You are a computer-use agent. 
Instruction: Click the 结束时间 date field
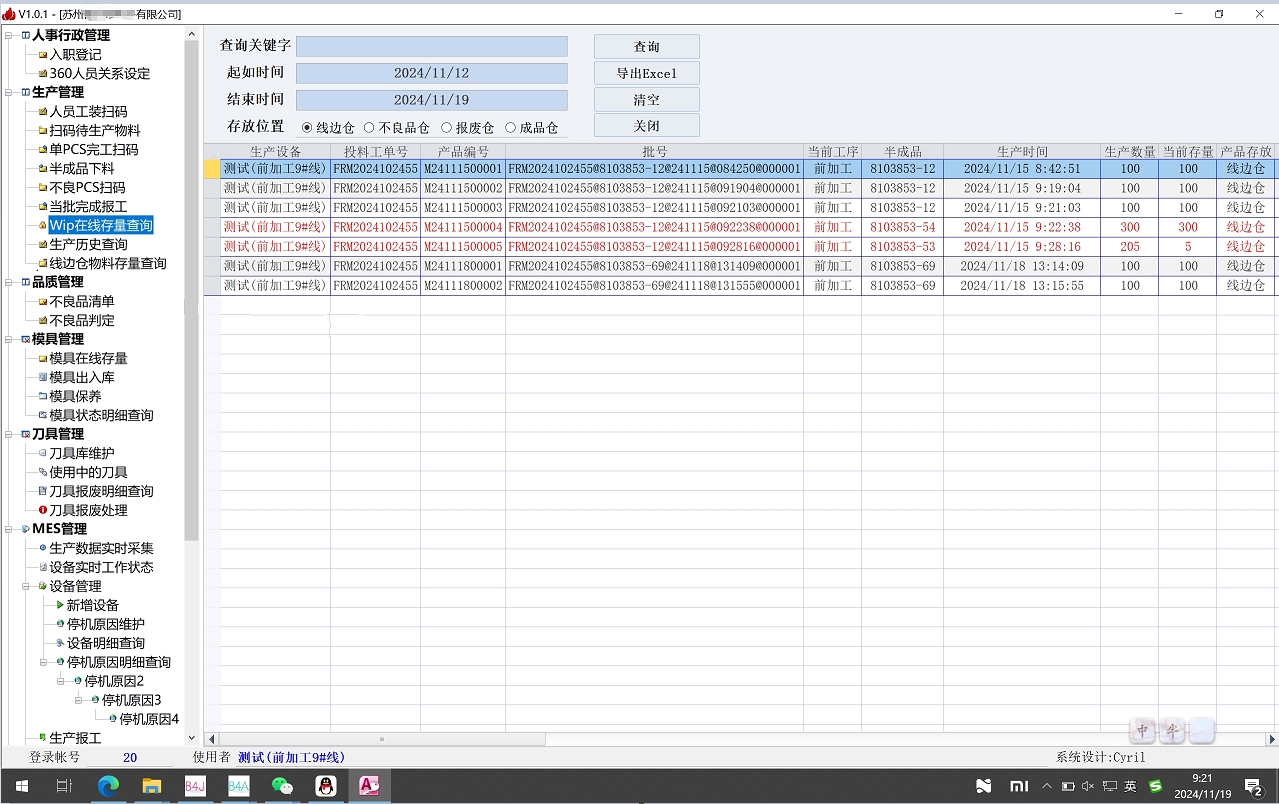(432, 100)
